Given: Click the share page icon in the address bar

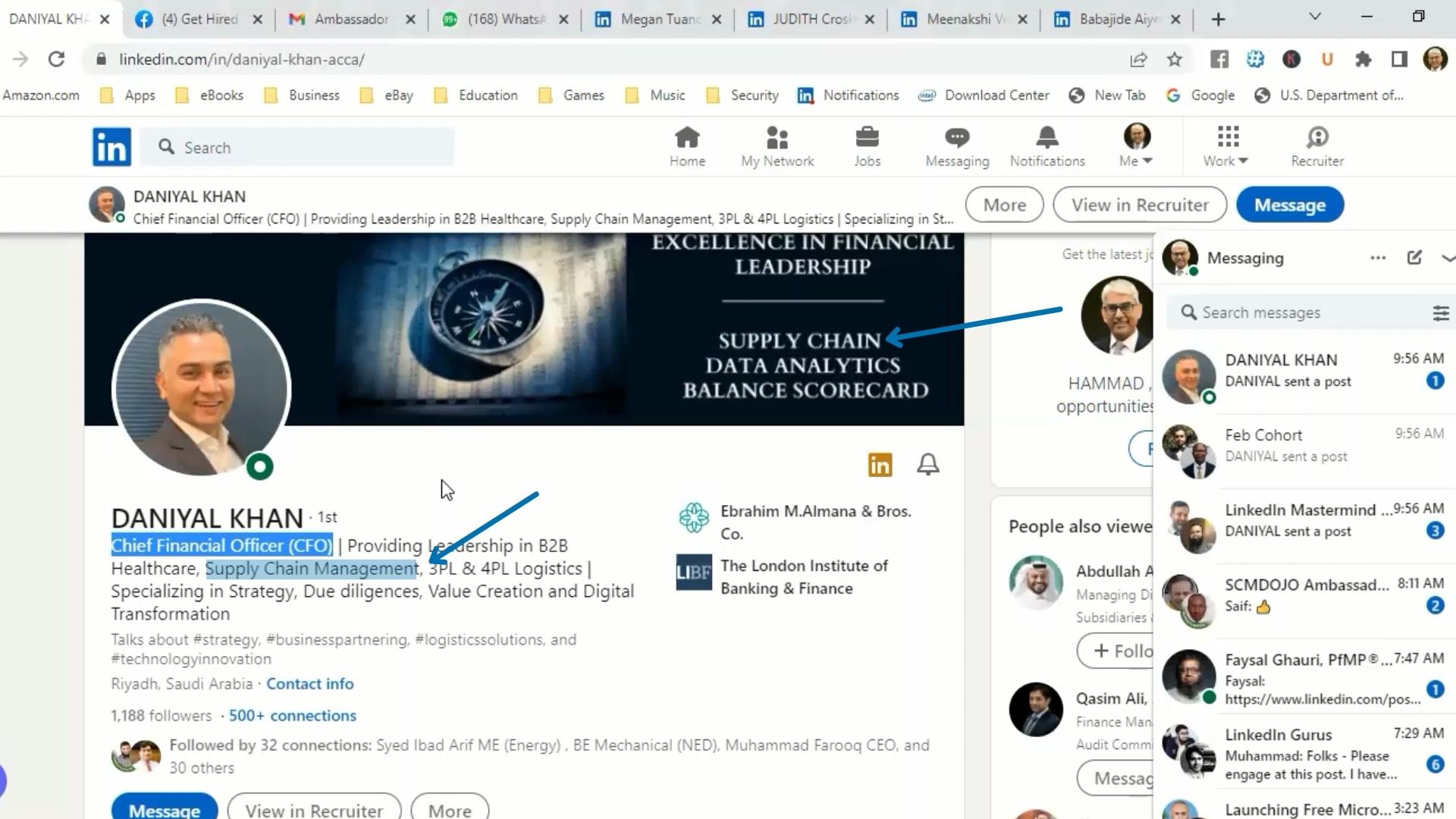Looking at the screenshot, I should tap(1138, 59).
